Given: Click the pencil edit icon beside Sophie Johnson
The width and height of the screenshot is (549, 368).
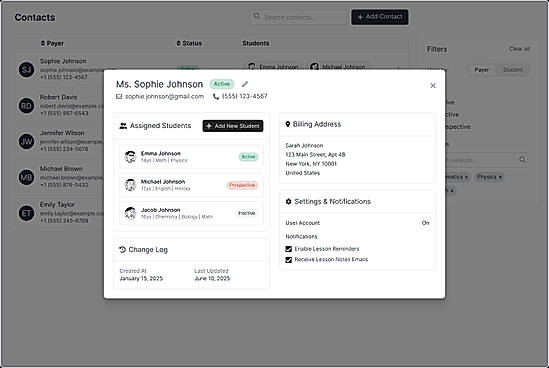Looking at the screenshot, I should [x=245, y=84].
